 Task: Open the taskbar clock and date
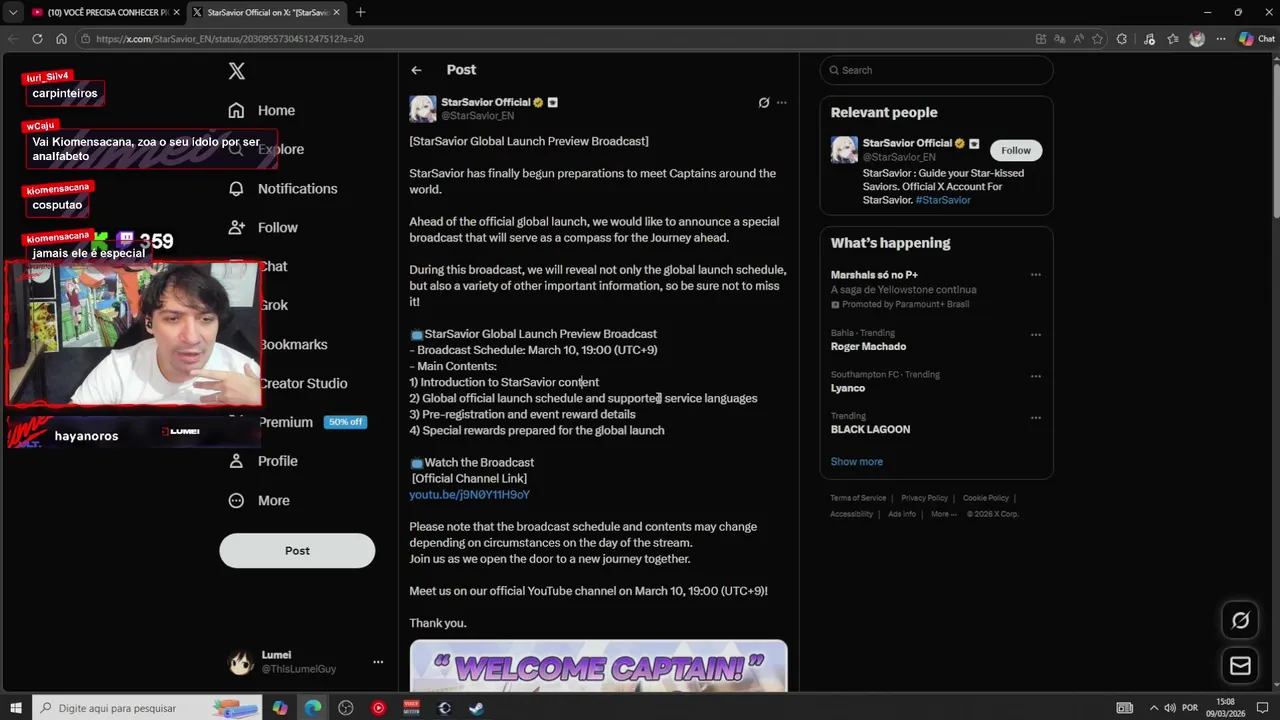point(1225,708)
